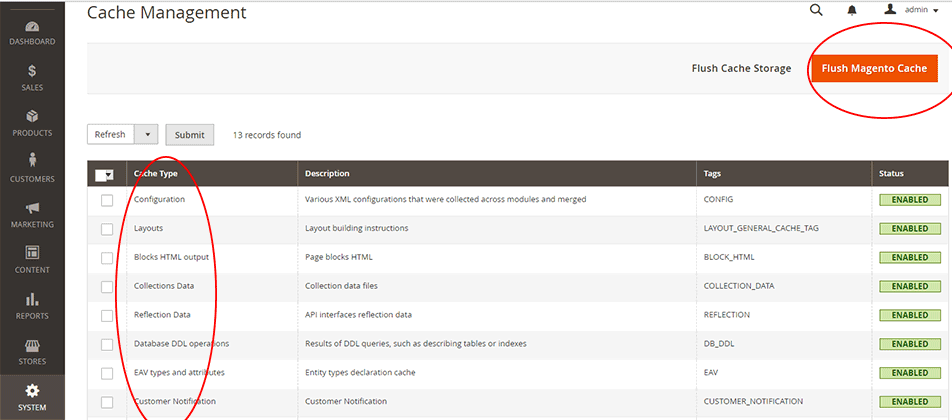This screenshot has width=952, height=420.
Task: Click the Configuration cache type name
Action: coord(159,199)
